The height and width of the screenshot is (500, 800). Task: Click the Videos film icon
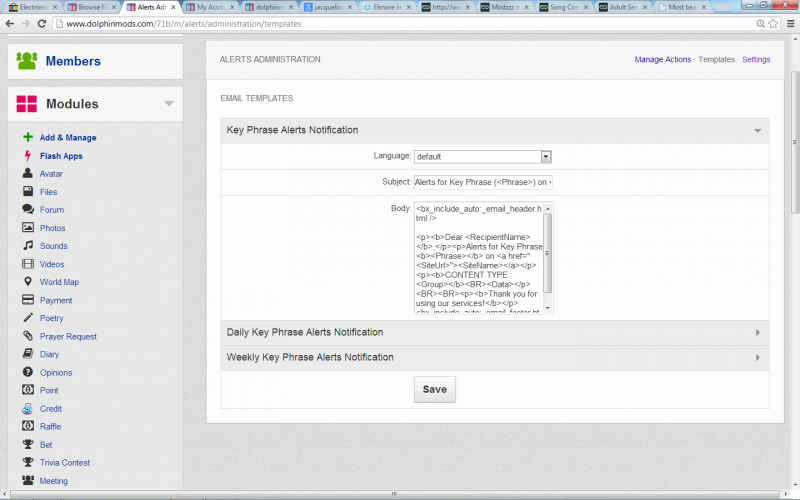coord(28,264)
